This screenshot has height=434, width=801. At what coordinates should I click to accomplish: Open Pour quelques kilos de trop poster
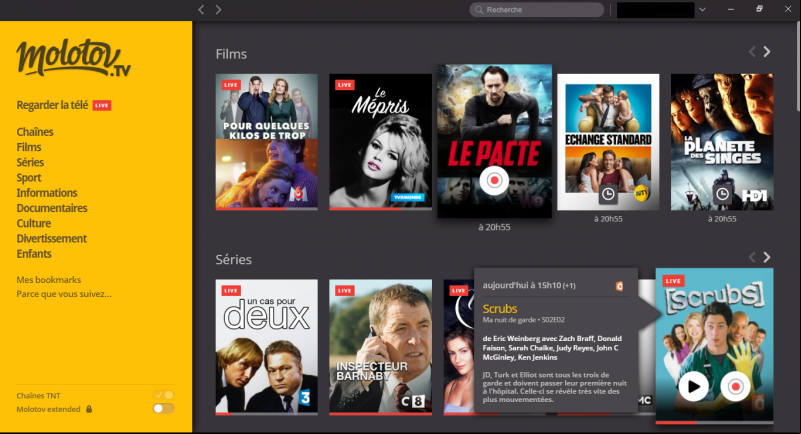(267, 141)
